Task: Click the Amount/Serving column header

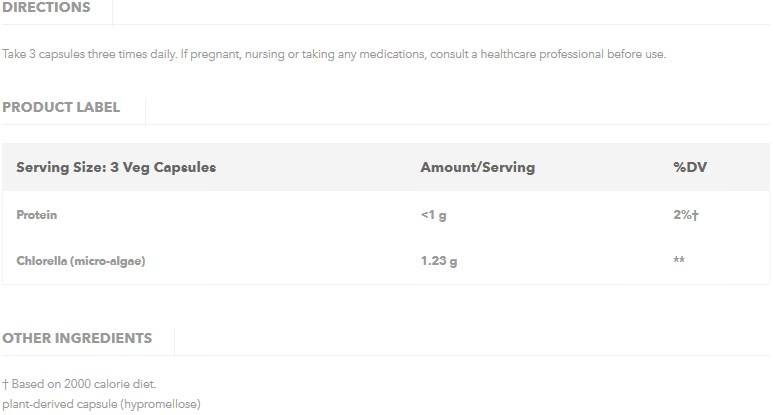Action: (477, 167)
